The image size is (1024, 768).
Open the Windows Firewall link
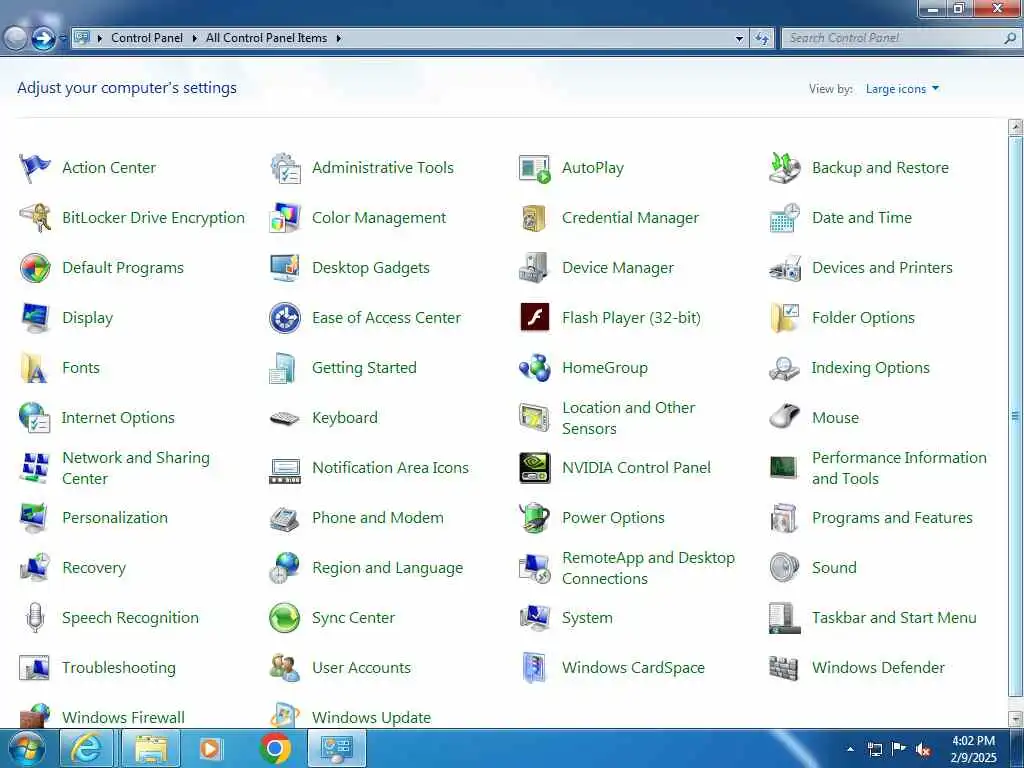[123, 717]
